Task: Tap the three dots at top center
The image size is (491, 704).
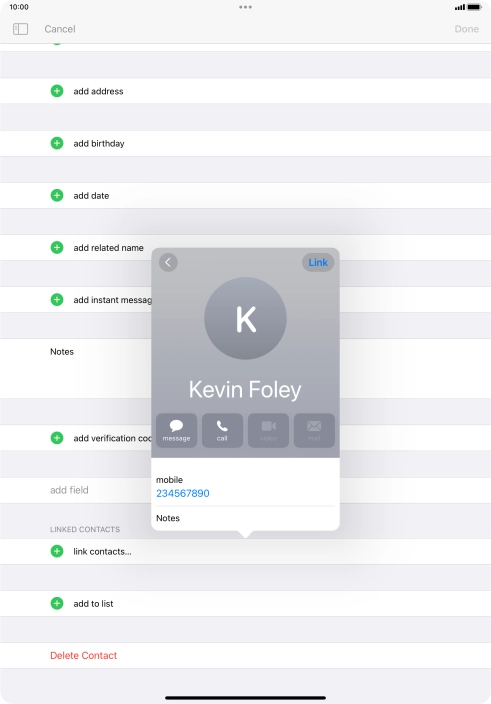Action: [246, 7]
